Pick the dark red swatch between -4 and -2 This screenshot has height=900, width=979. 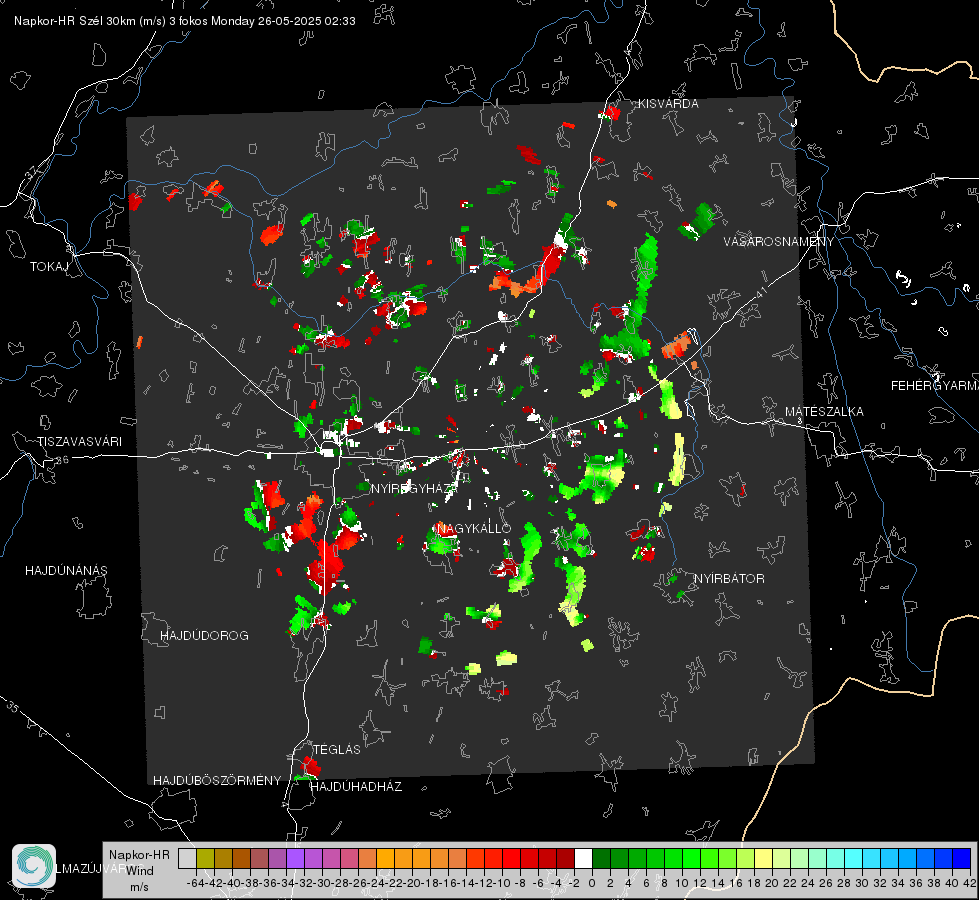(x=565, y=858)
